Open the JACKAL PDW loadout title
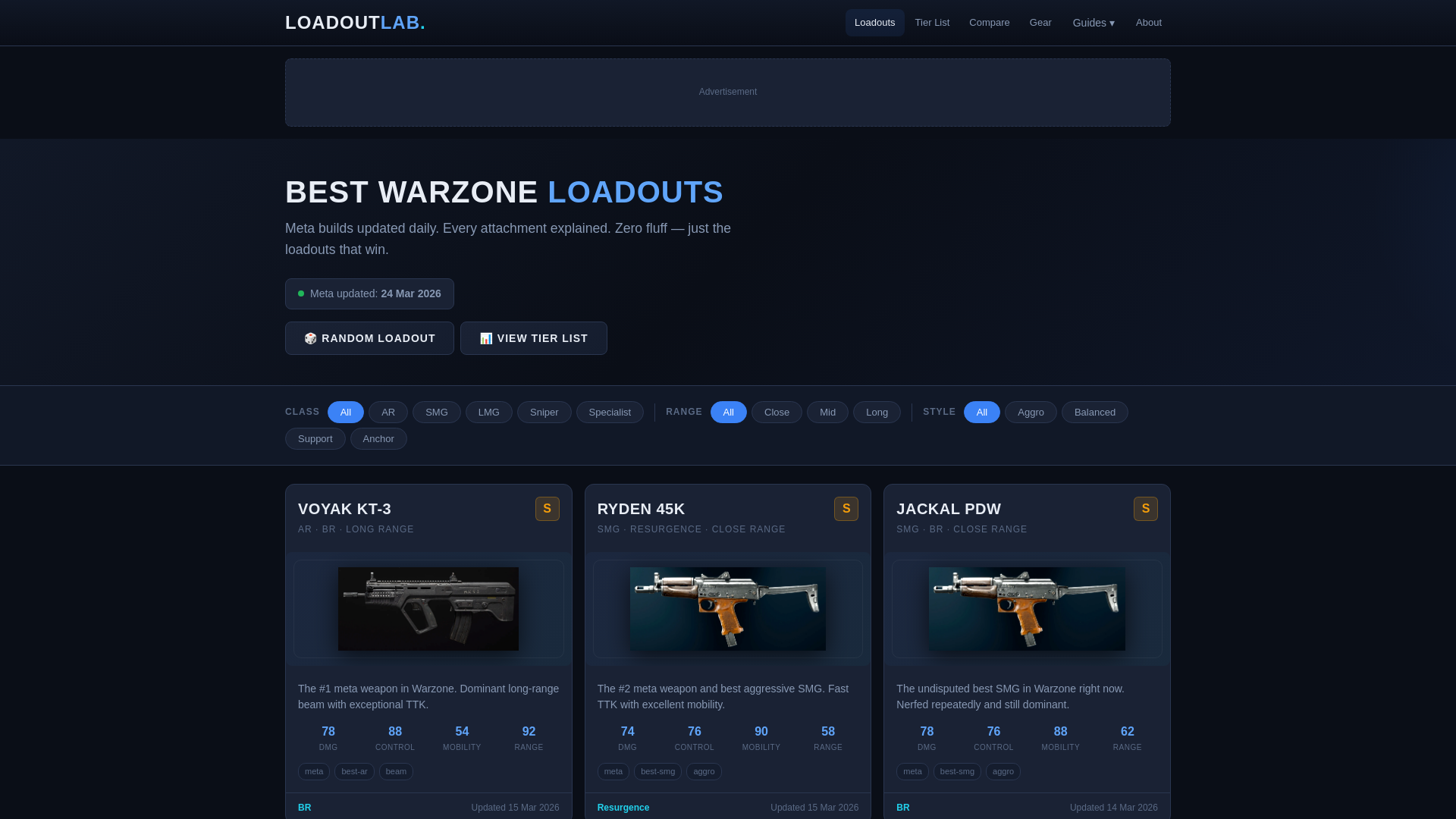 point(949,509)
